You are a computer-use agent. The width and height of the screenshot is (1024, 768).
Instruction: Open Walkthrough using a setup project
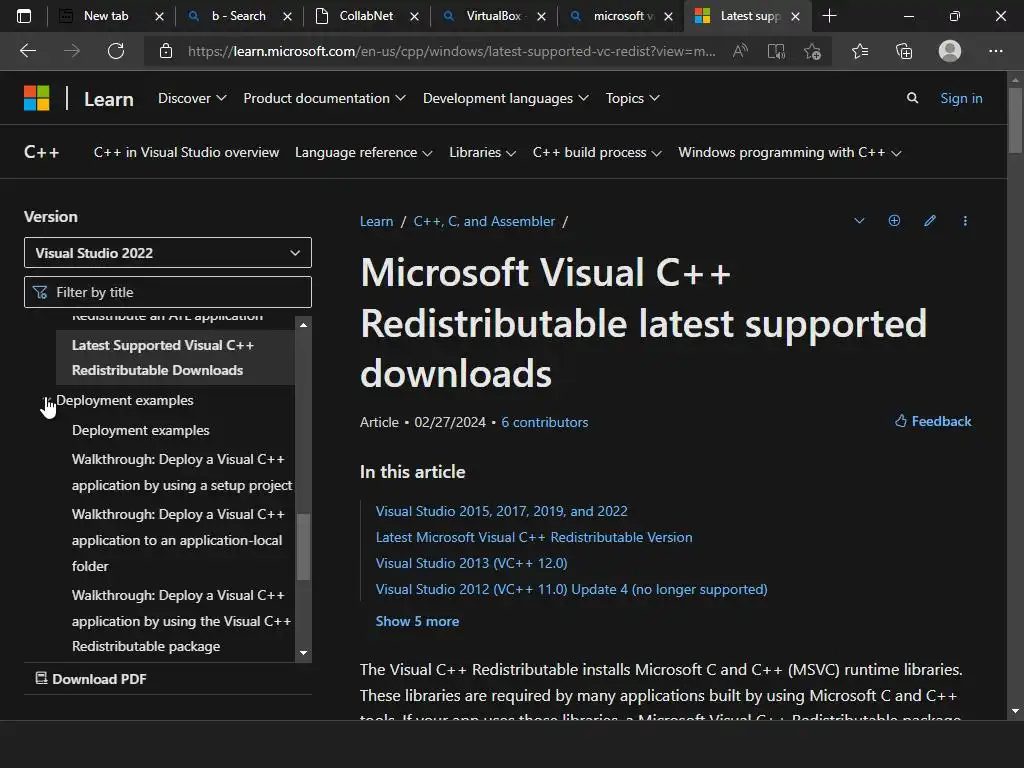[182, 472]
